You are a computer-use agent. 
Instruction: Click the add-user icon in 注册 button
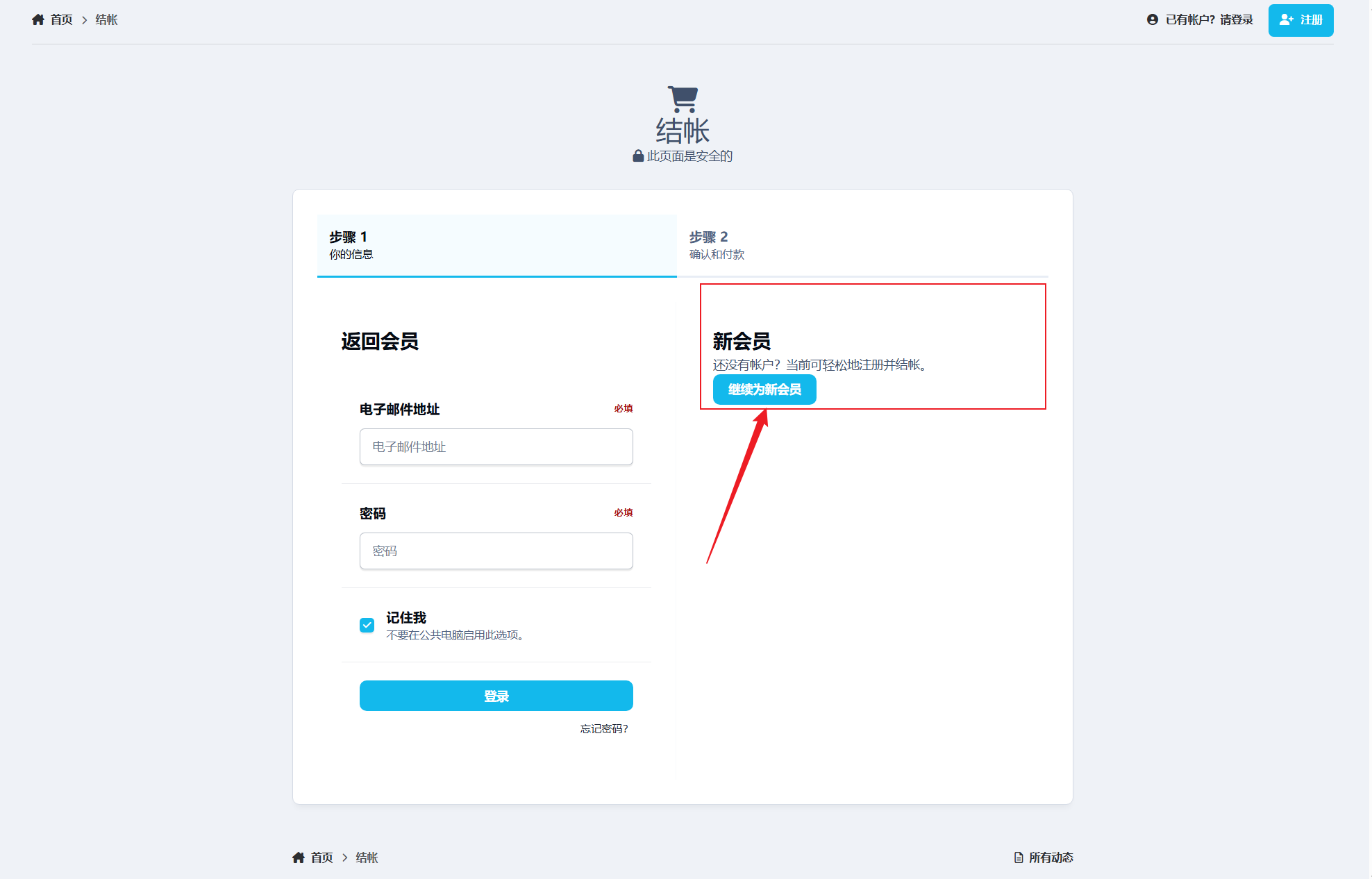coord(1287,20)
